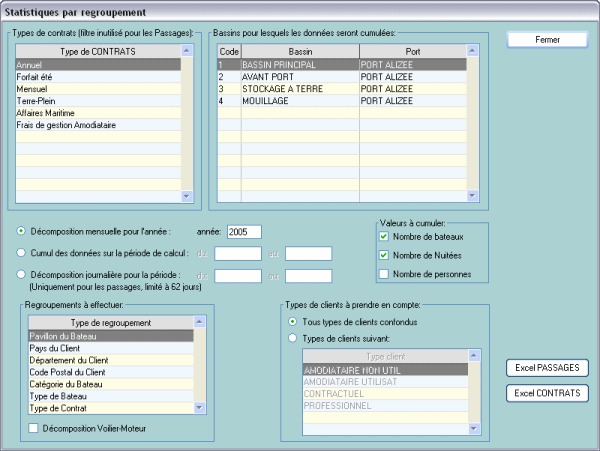The image size is (600, 451).
Task: Close the dialog with Fermer button
Action: (547, 40)
